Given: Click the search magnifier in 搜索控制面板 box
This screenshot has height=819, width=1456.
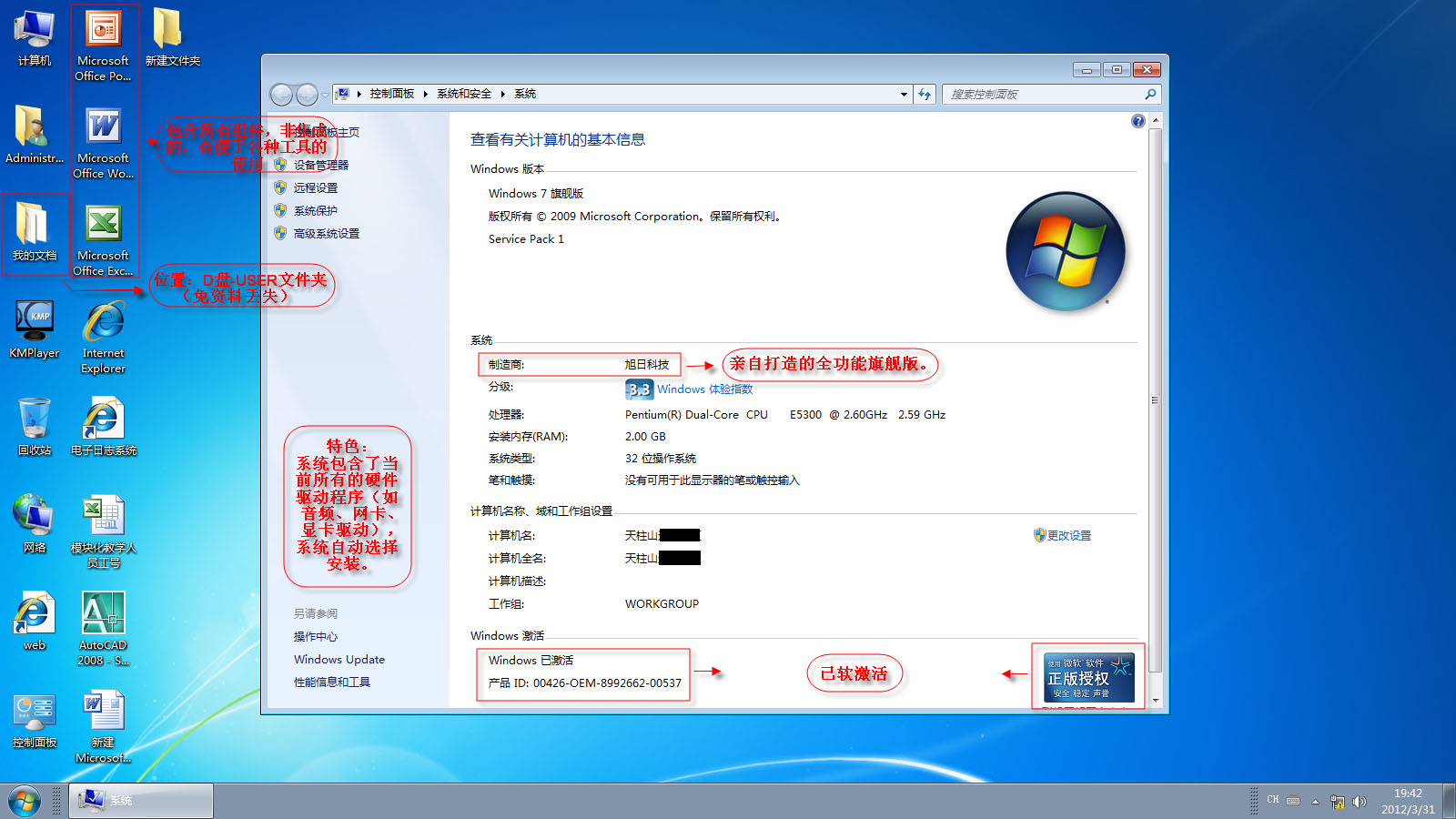Looking at the screenshot, I should point(1150,95).
